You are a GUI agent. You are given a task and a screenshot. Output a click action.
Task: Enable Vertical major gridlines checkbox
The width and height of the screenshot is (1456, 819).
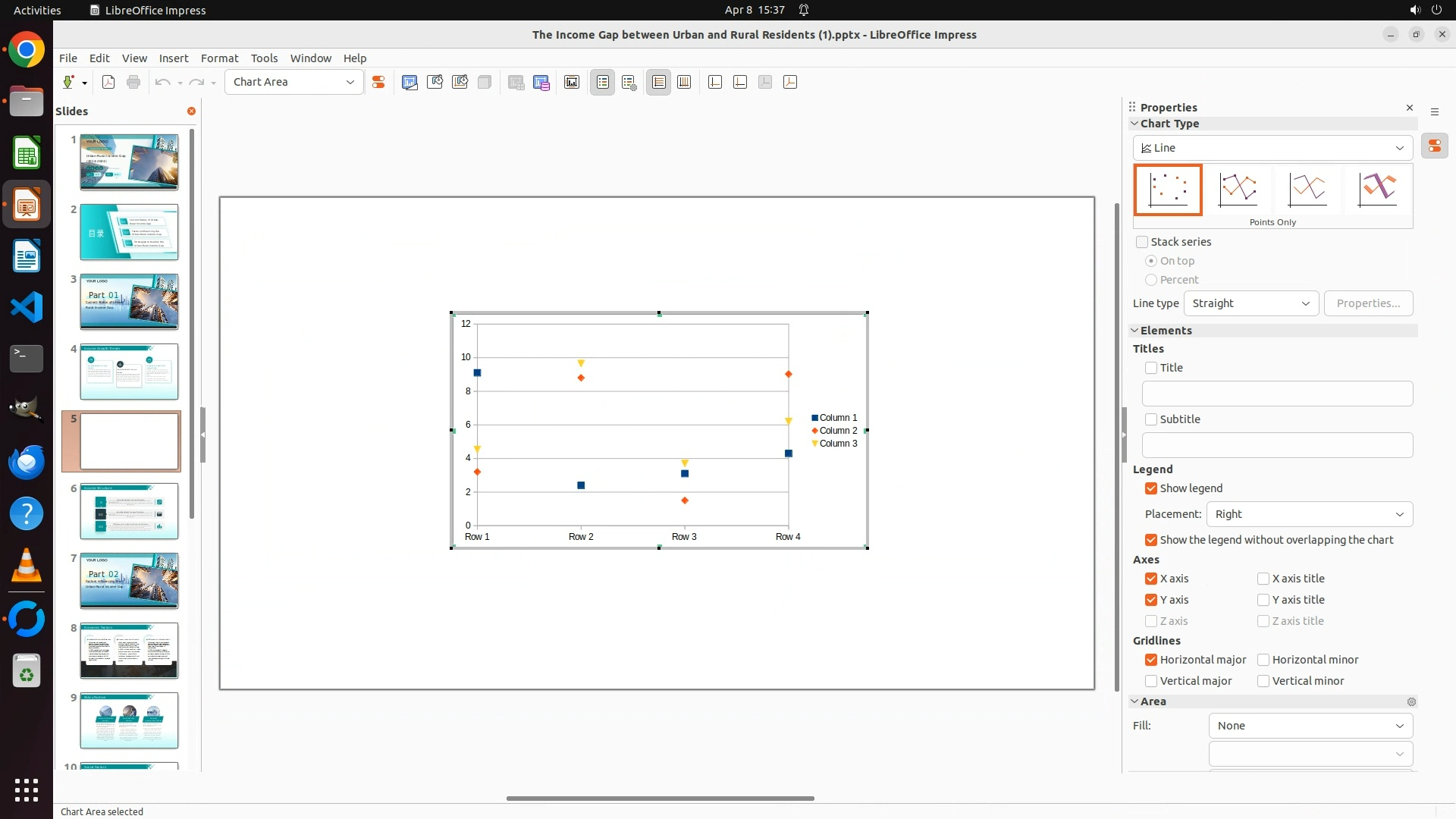click(x=1151, y=681)
